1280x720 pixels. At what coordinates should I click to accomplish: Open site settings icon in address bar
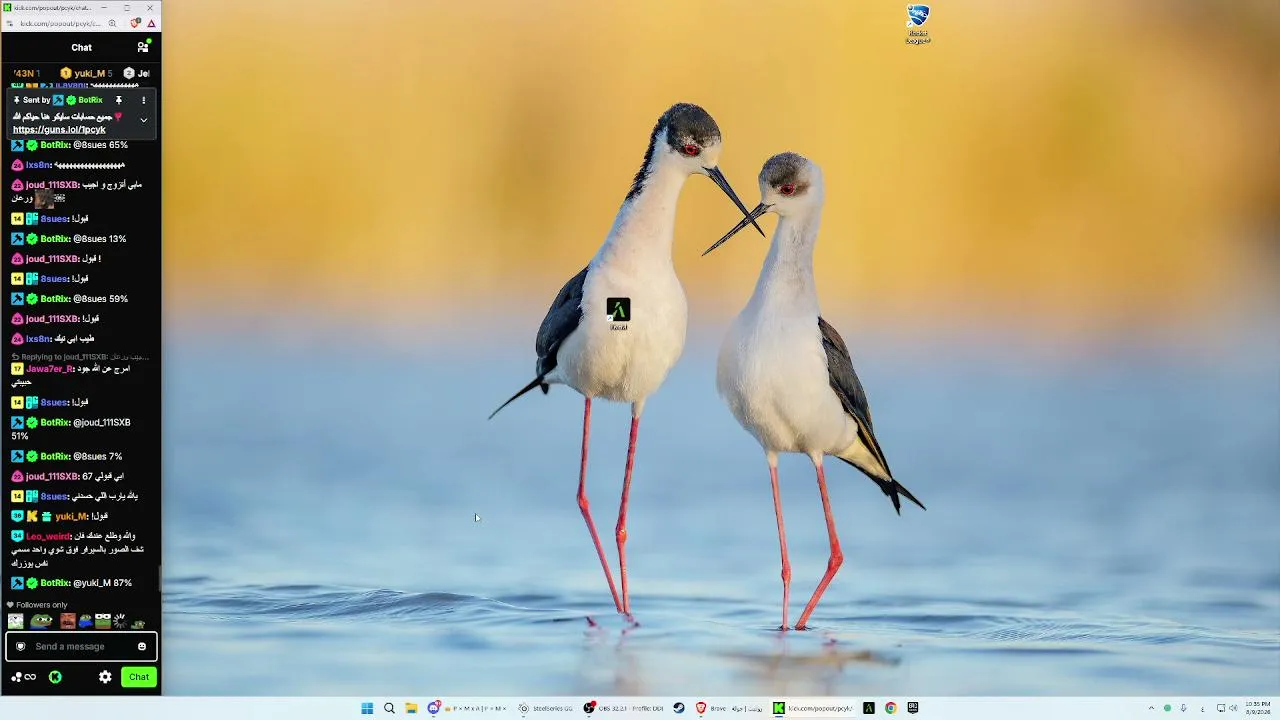[x=10, y=23]
